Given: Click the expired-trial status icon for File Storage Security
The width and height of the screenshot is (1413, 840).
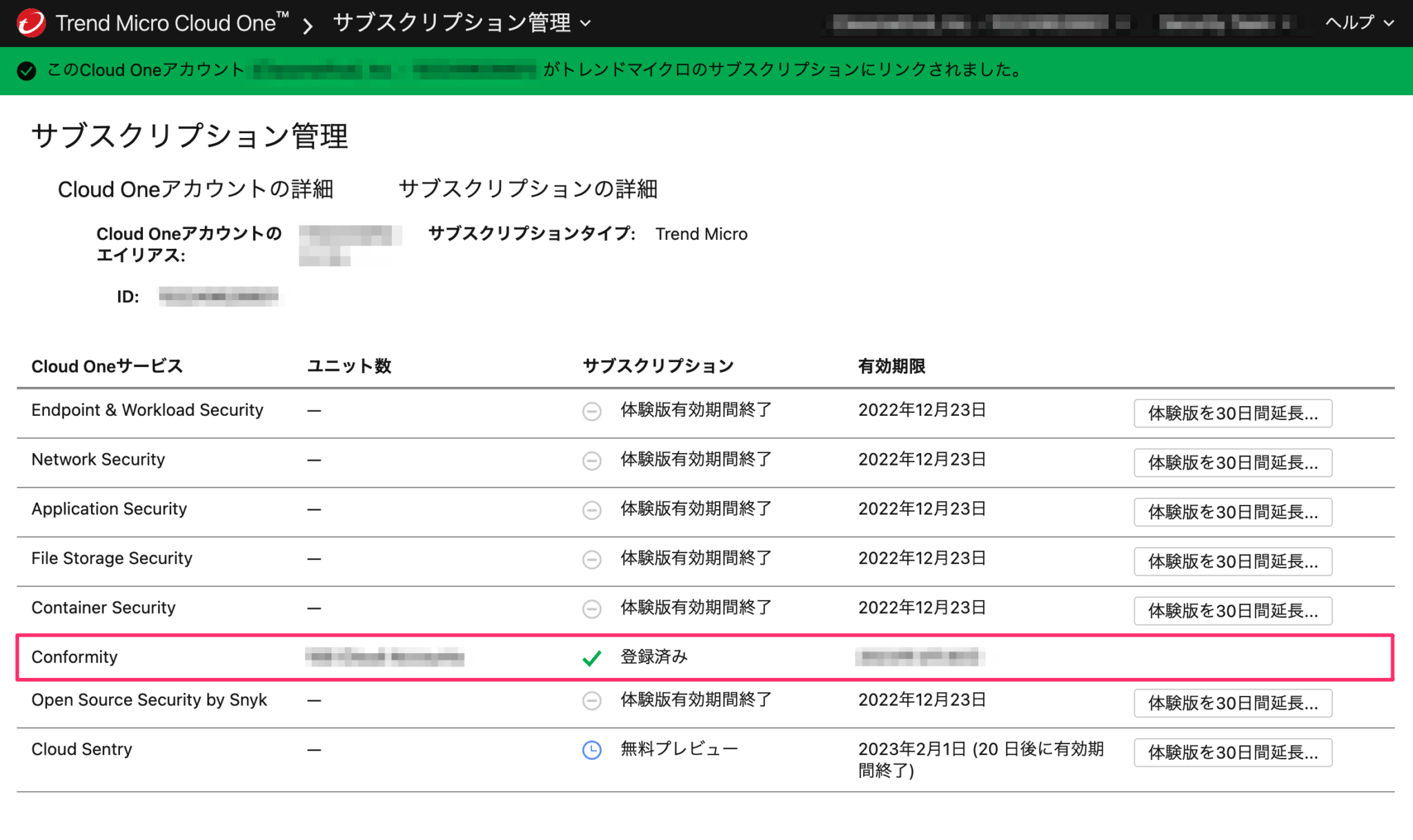Looking at the screenshot, I should (x=591, y=559).
